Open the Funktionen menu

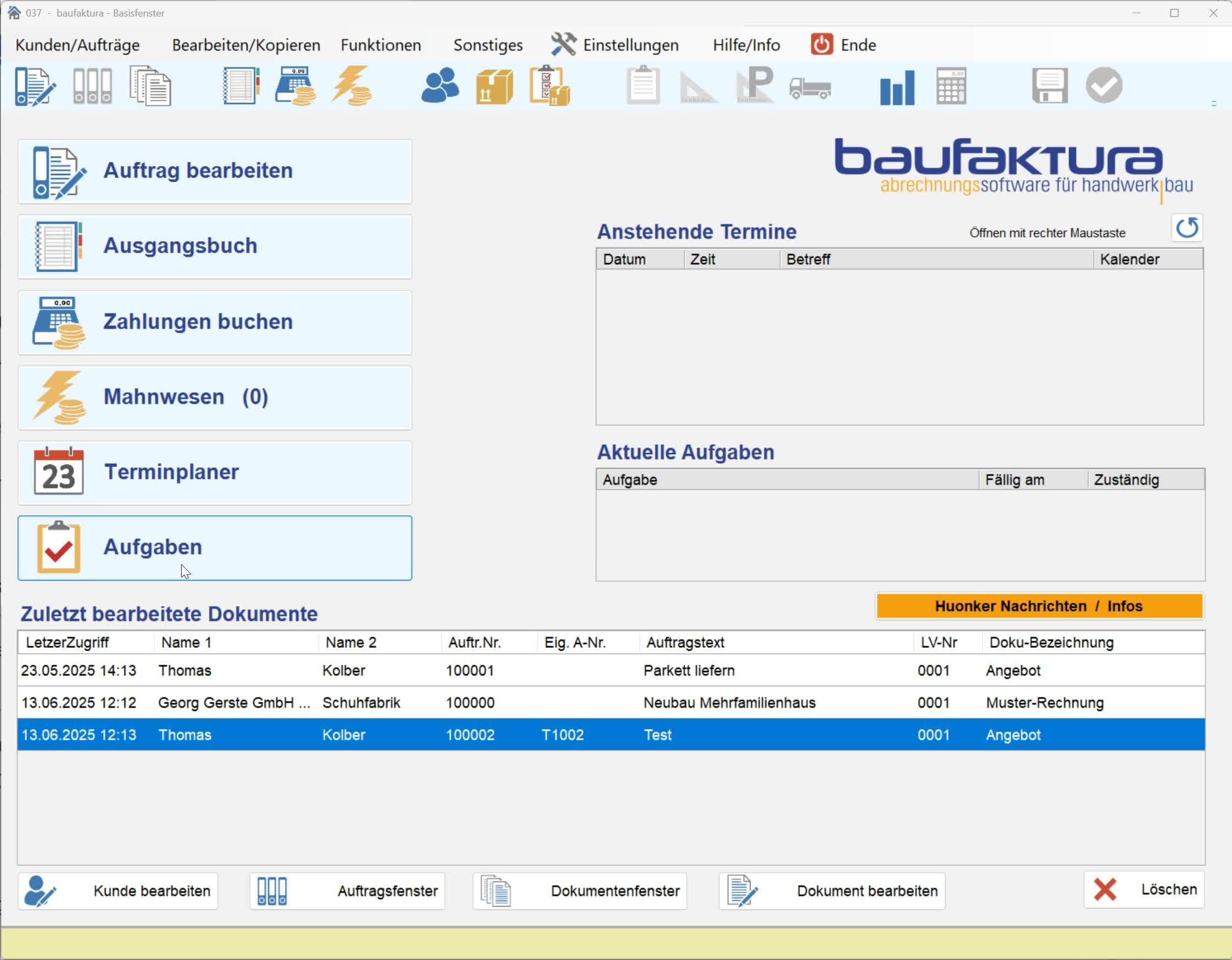tap(381, 45)
